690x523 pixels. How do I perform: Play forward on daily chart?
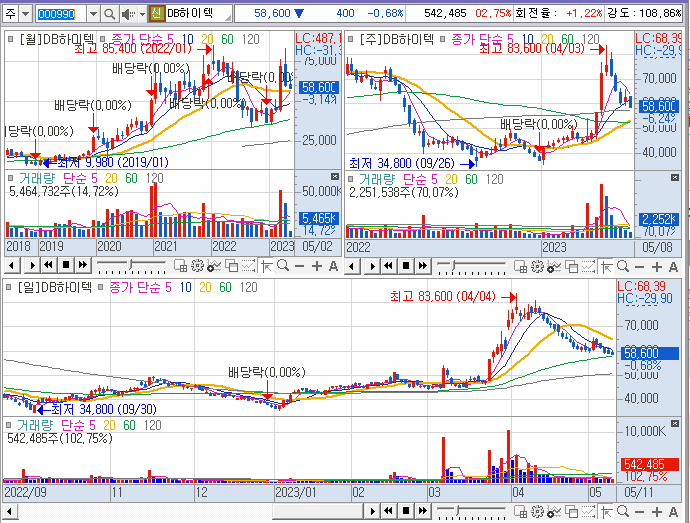[x=372, y=511]
